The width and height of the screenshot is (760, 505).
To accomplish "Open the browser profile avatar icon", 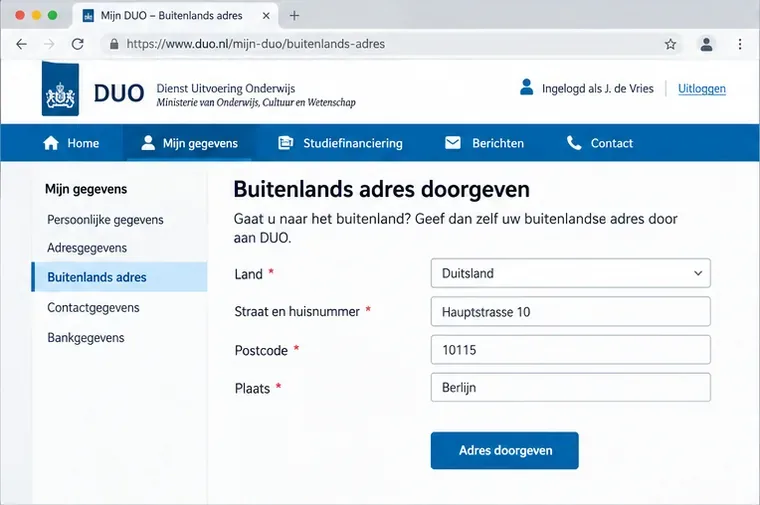I will 706,44.
